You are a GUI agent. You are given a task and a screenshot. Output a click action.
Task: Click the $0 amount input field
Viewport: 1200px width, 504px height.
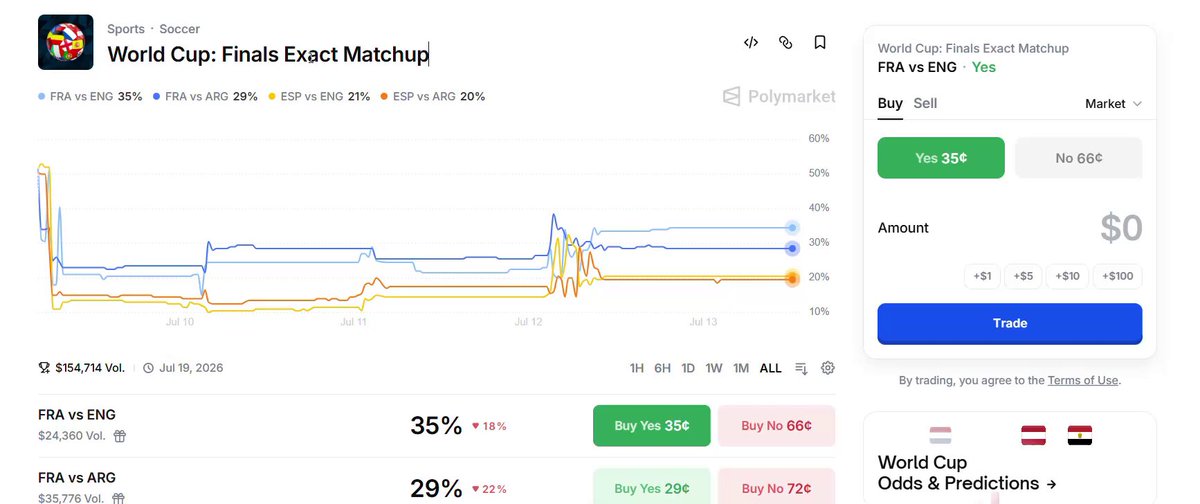coord(1010,228)
